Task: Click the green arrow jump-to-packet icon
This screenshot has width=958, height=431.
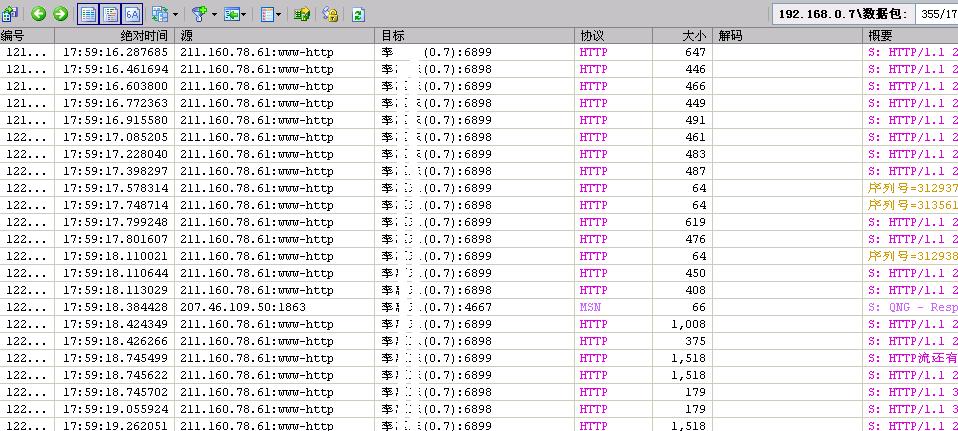Action: (x=231, y=15)
